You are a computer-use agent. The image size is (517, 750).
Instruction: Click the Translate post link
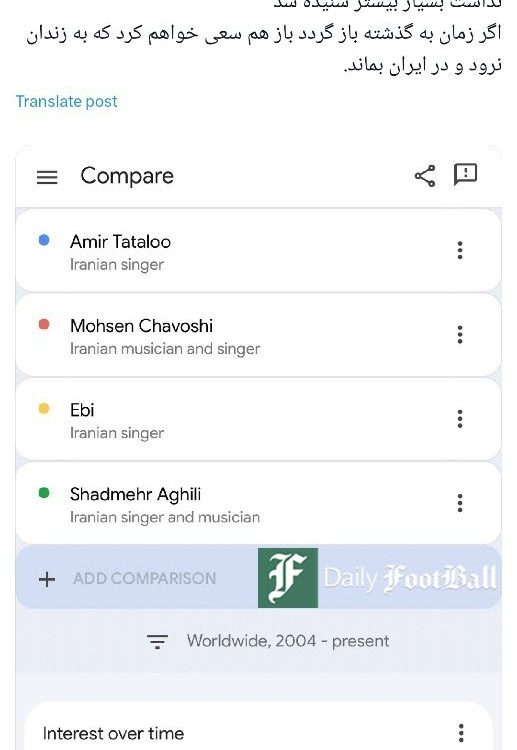(x=66, y=101)
